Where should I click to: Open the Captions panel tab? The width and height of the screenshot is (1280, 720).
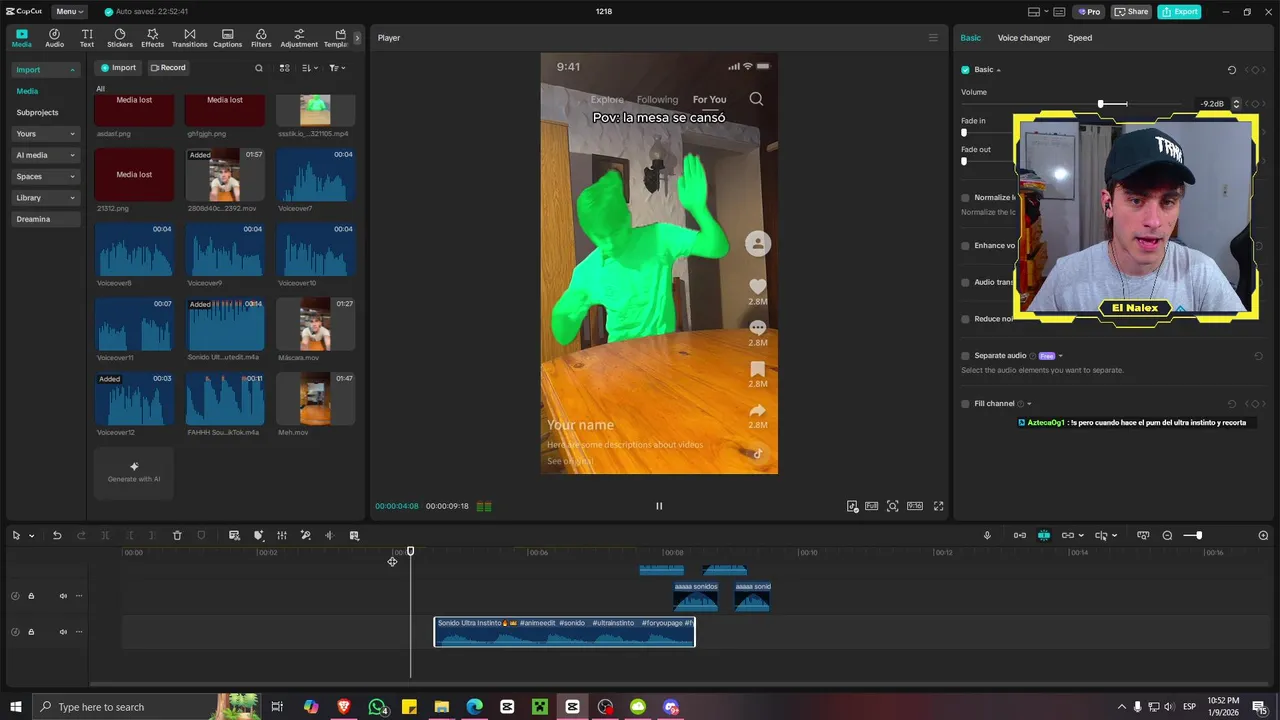point(227,38)
